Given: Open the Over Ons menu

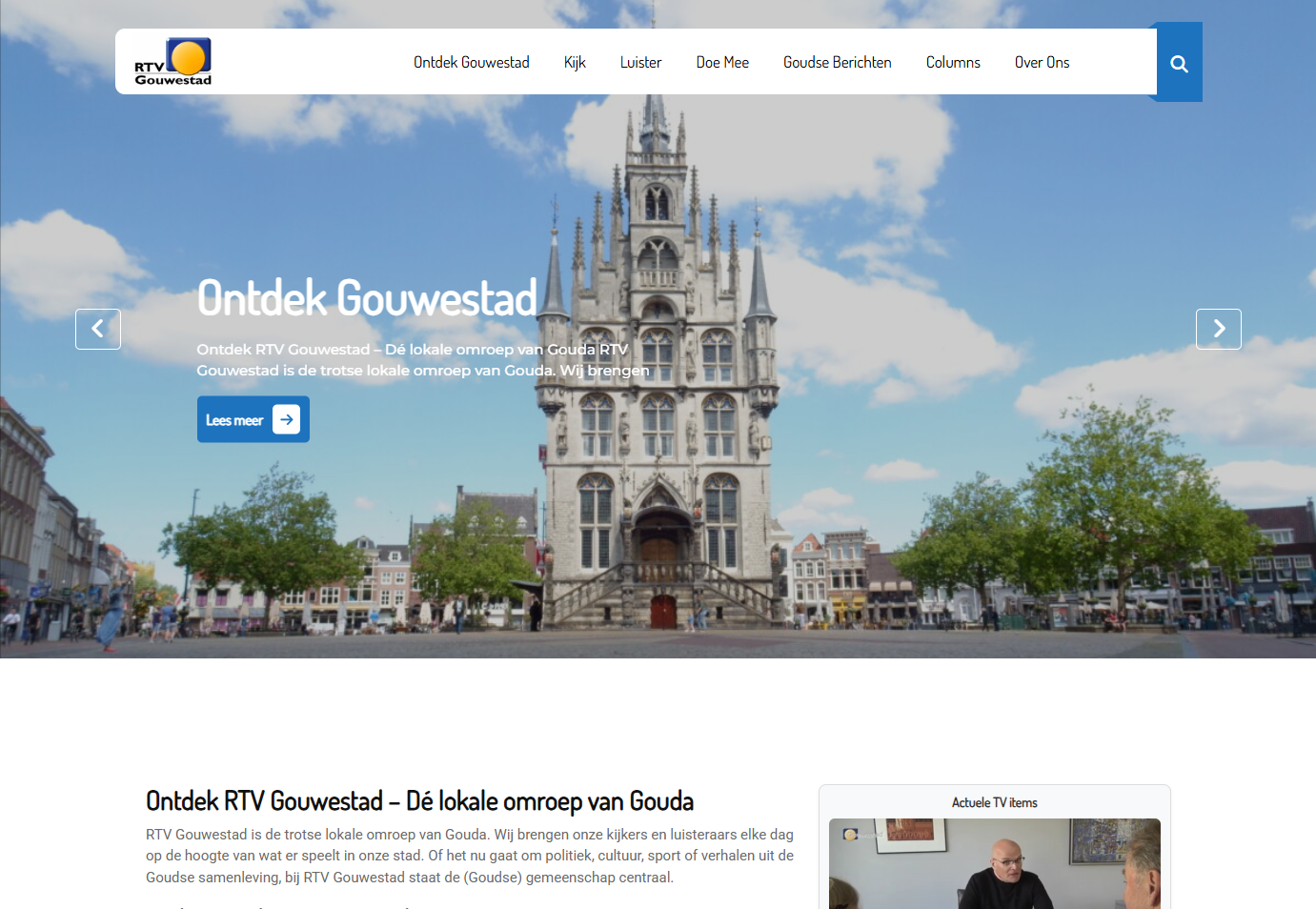Looking at the screenshot, I should 1042,62.
